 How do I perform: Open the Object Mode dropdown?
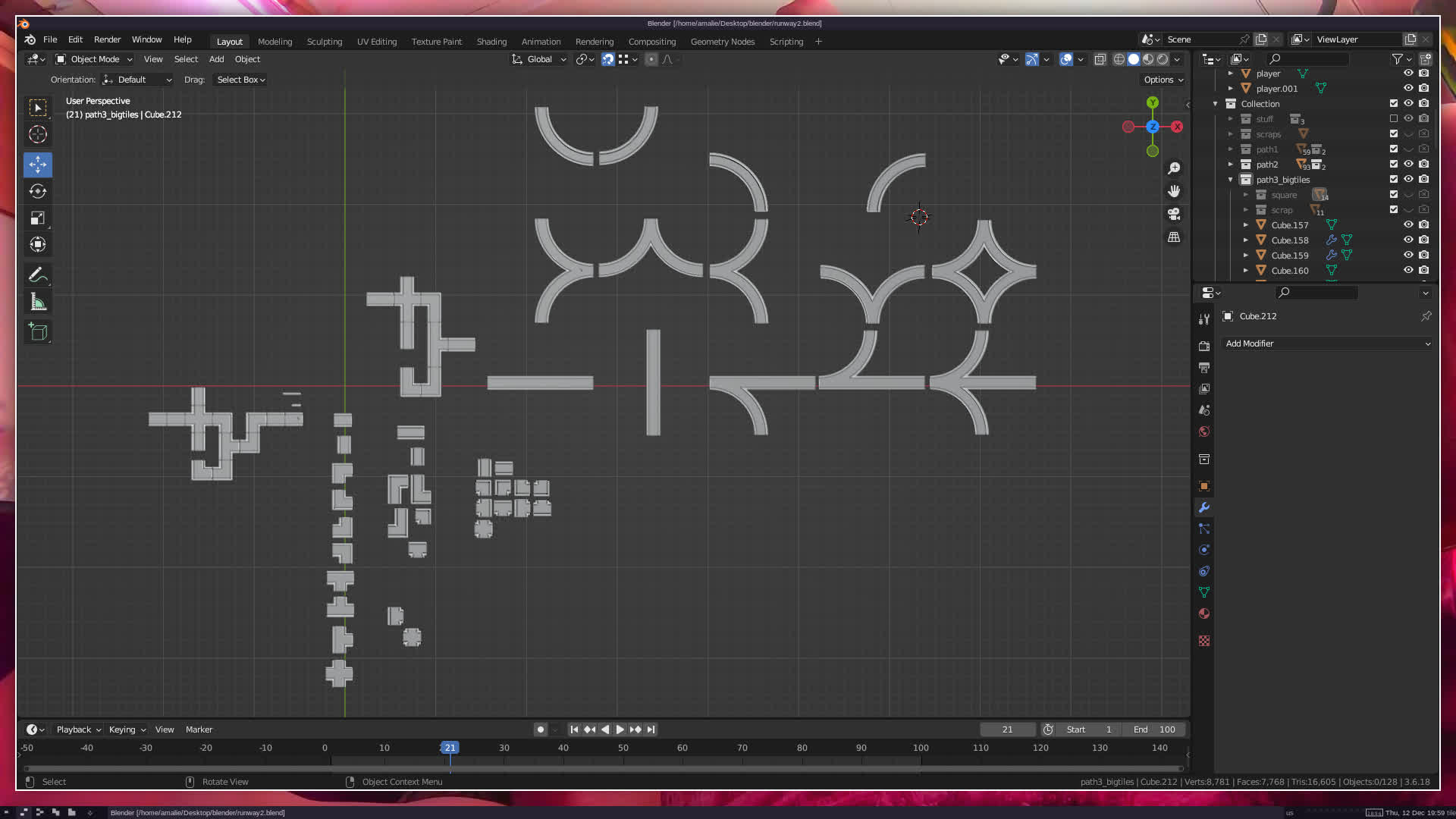[95, 59]
